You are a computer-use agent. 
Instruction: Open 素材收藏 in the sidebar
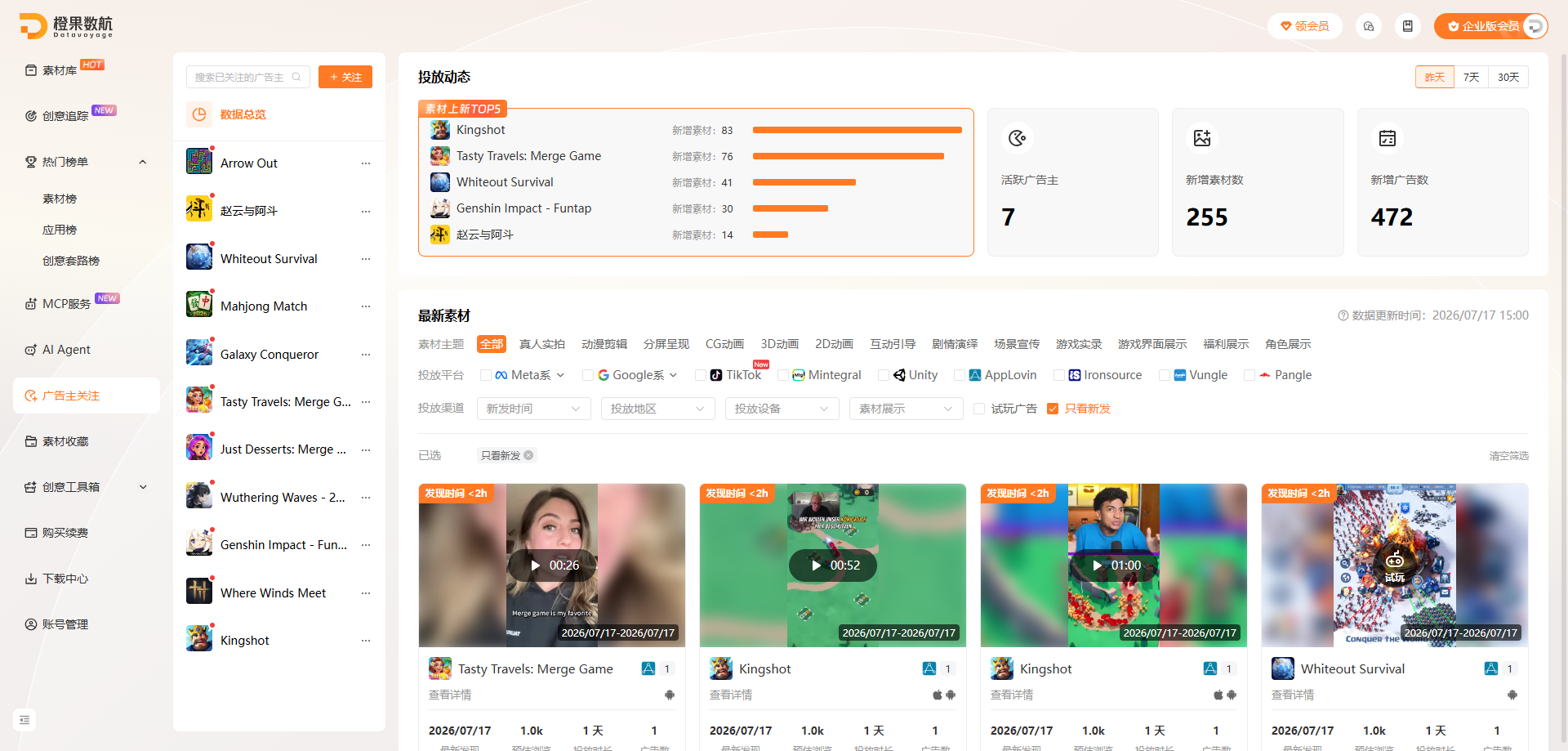coord(65,441)
